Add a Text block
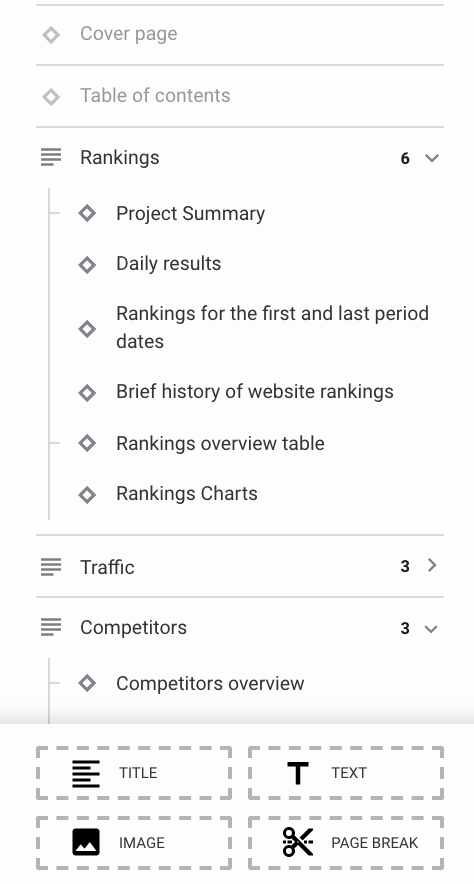The height and width of the screenshot is (884, 474). click(346, 773)
